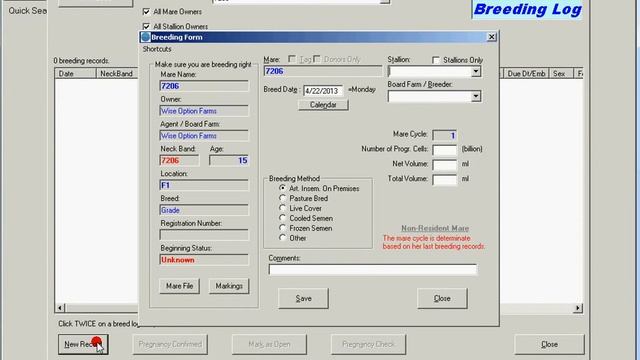
Task: Click the Mare Cycle field
Action: pos(444,135)
